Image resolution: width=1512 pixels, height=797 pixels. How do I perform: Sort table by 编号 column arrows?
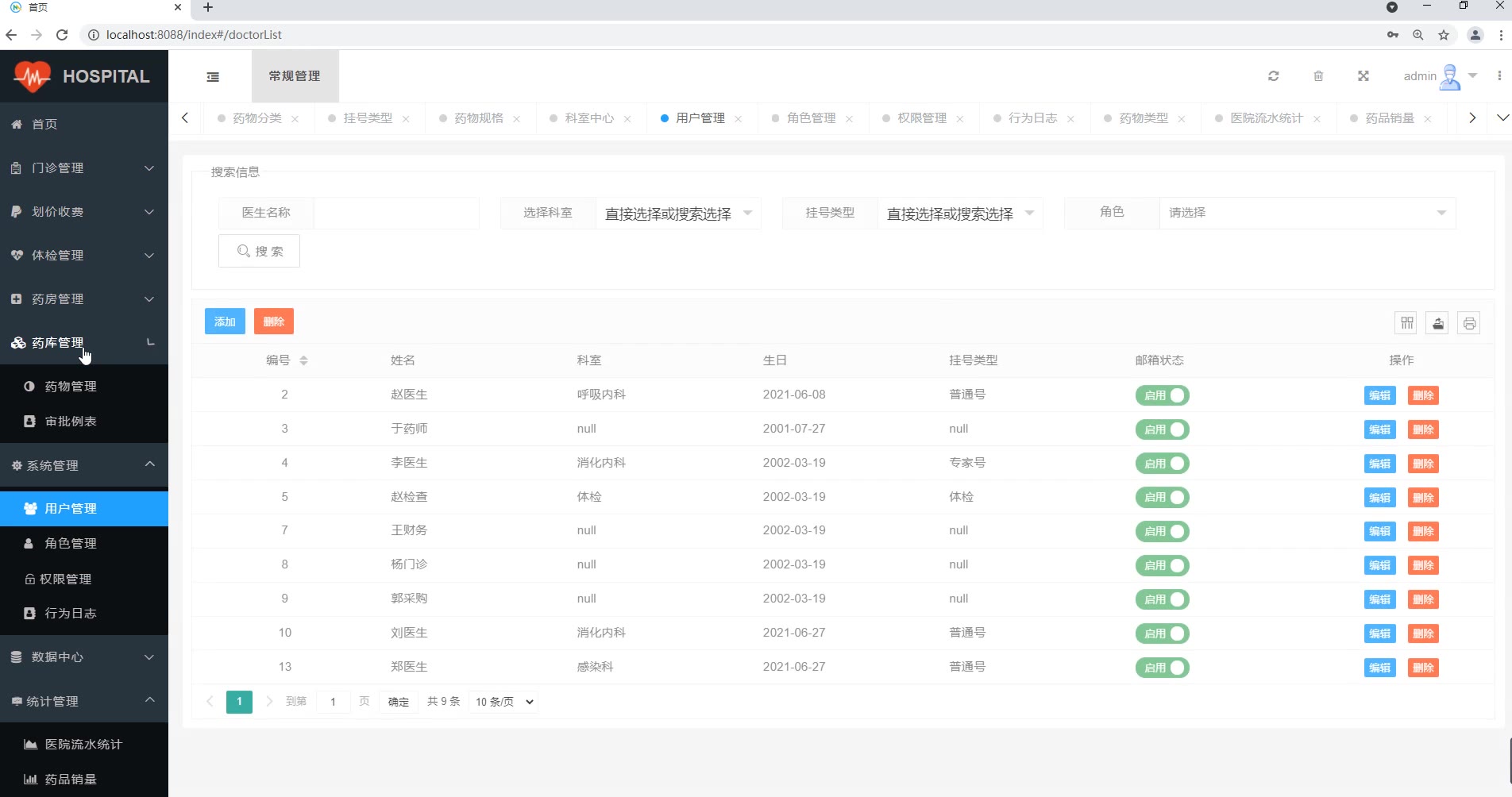pyautogui.click(x=303, y=360)
